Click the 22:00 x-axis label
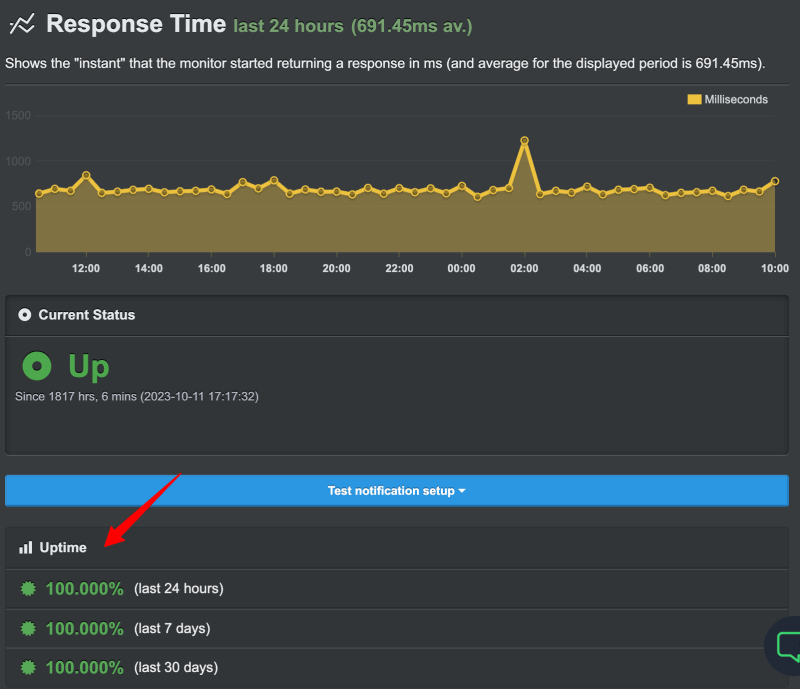The width and height of the screenshot is (800, 689). (x=399, y=268)
